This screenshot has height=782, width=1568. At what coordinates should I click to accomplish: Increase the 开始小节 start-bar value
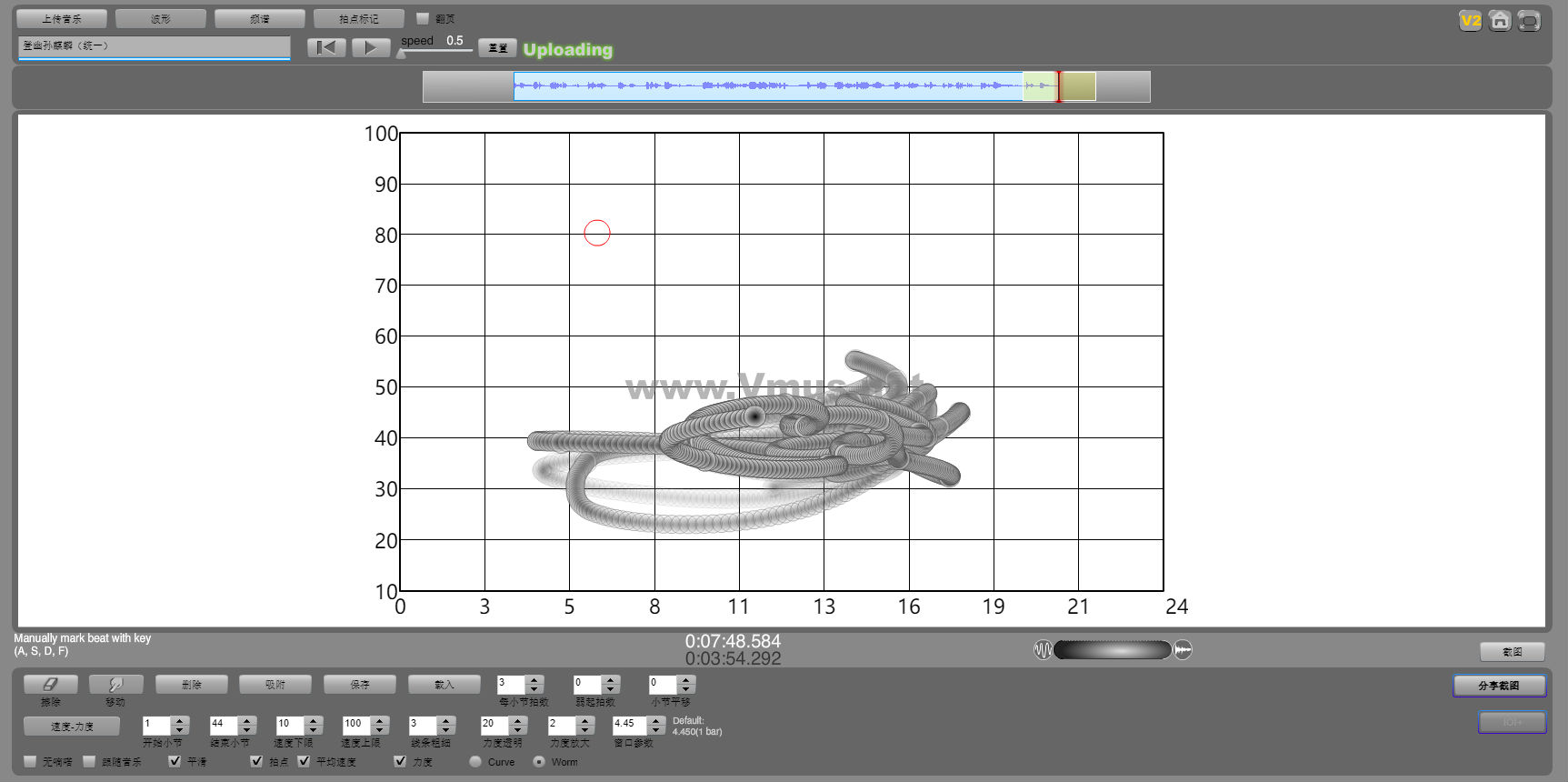coord(179,720)
